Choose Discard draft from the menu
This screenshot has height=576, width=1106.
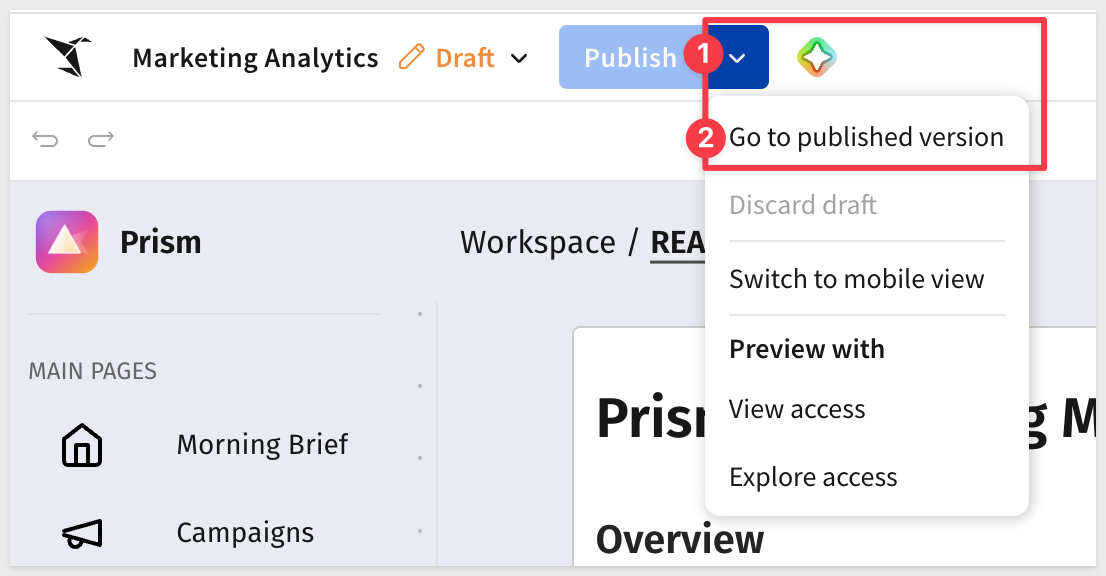pyautogui.click(x=803, y=205)
